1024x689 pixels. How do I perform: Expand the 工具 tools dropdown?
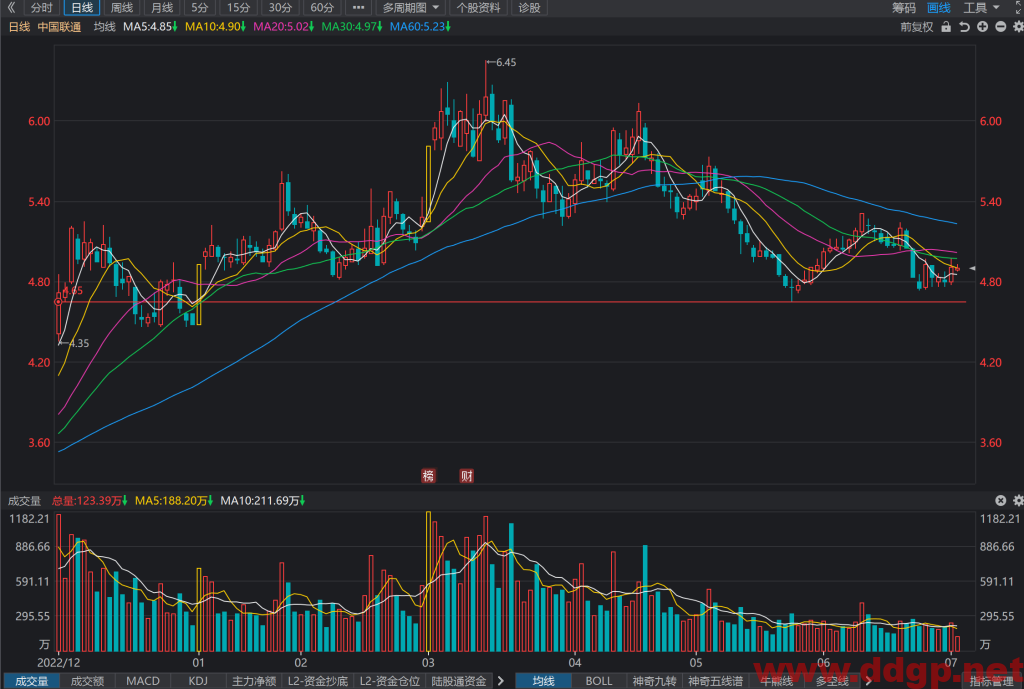point(982,8)
